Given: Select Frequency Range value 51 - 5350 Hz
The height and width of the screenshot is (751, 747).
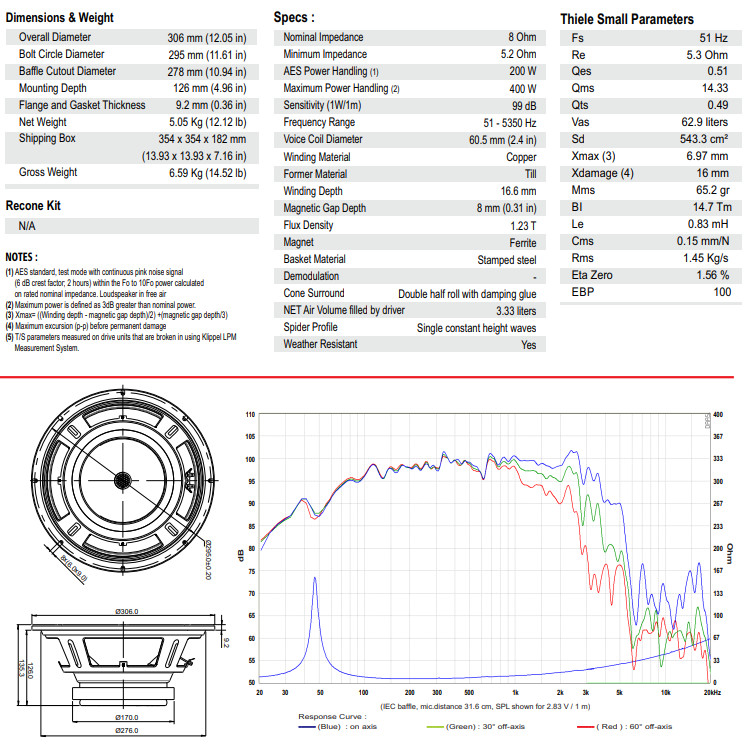Looking at the screenshot, I should (x=510, y=123).
